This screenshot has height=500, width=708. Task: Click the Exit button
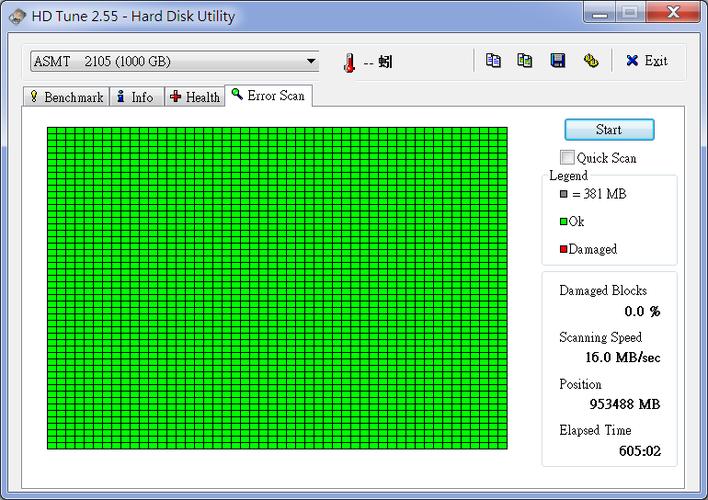point(646,61)
